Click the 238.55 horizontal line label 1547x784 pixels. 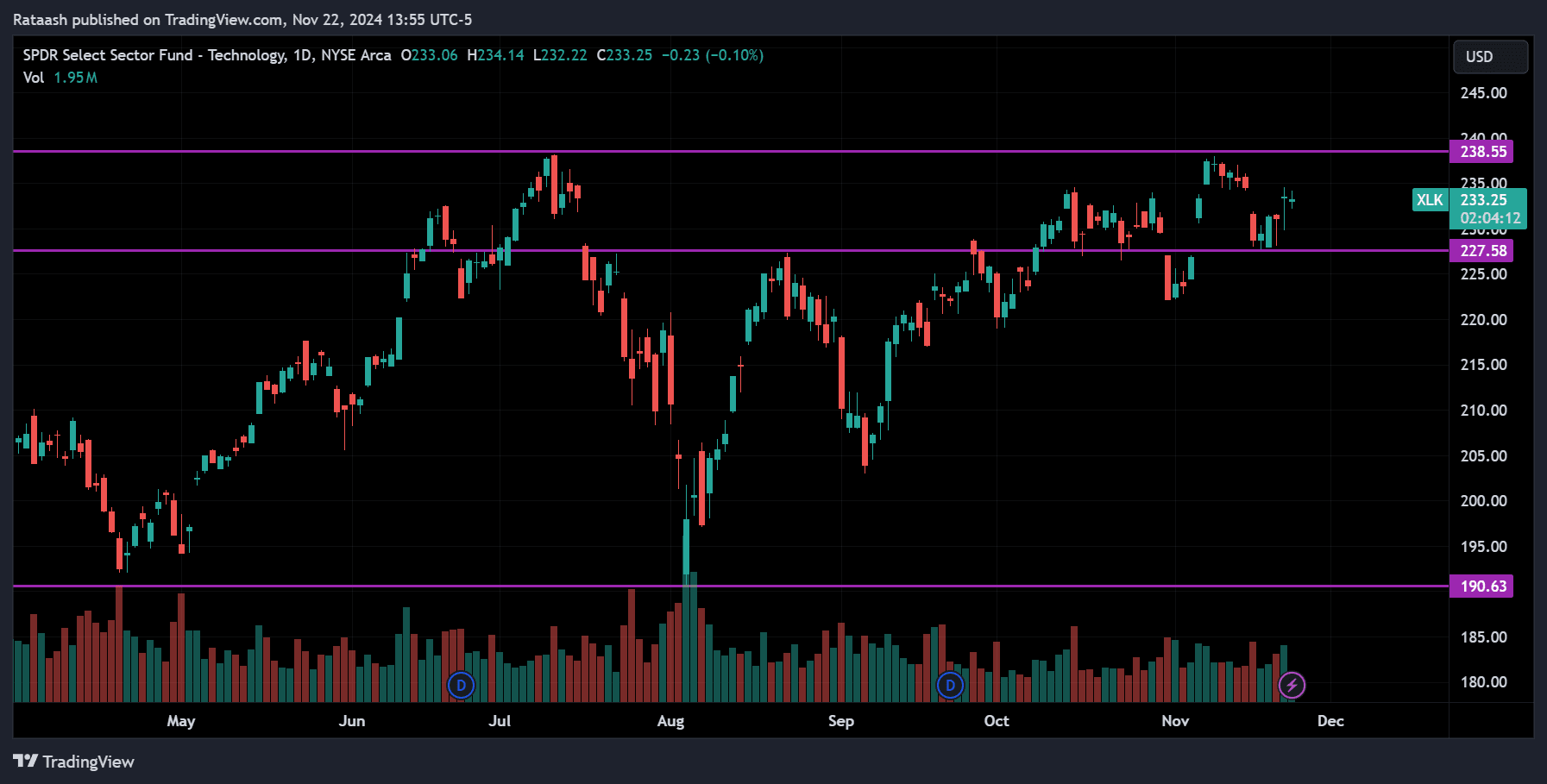1481,152
